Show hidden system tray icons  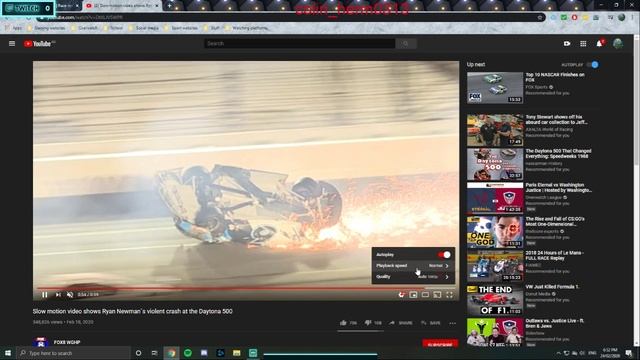coord(558,353)
